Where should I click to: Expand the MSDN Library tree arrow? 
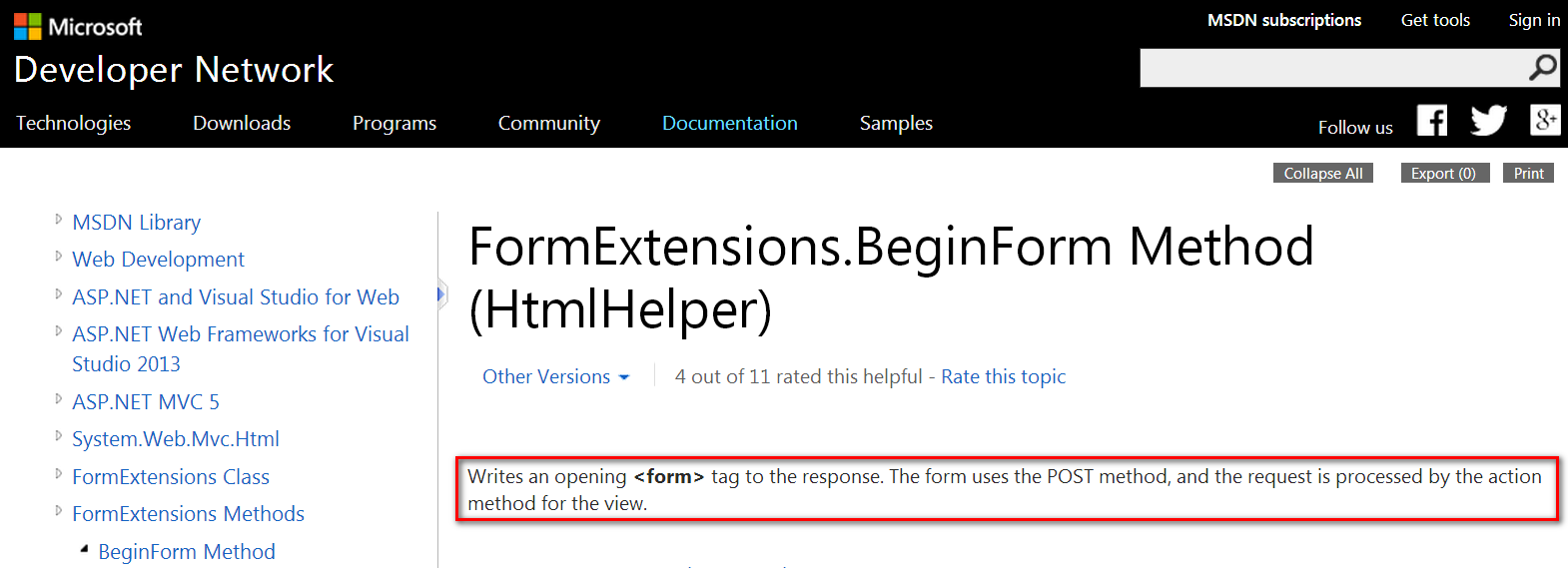pyautogui.click(x=58, y=219)
